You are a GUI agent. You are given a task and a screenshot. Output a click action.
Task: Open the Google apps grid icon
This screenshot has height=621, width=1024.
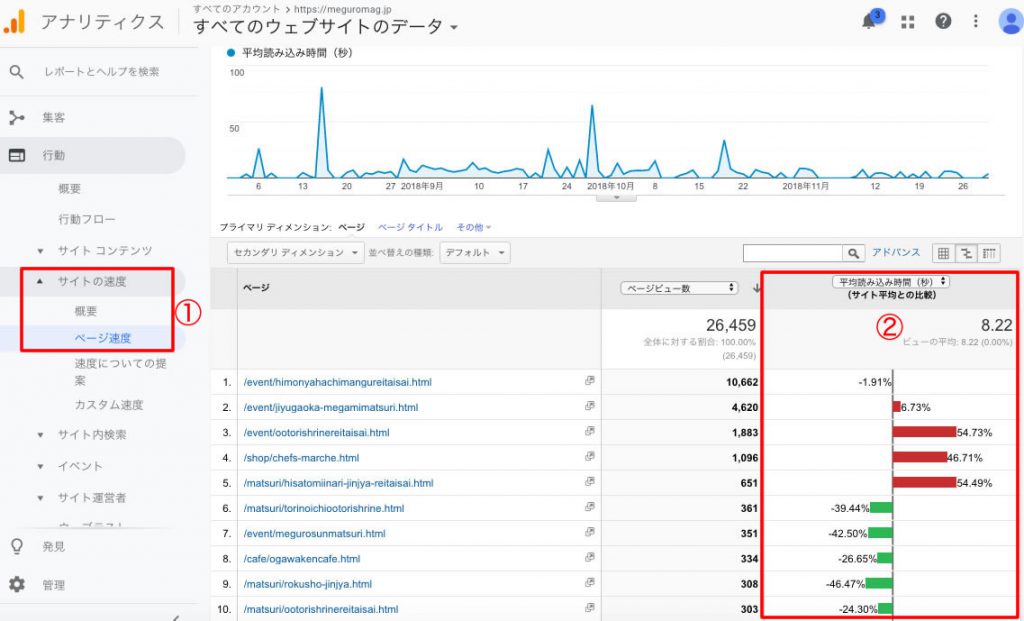[x=908, y=22]
